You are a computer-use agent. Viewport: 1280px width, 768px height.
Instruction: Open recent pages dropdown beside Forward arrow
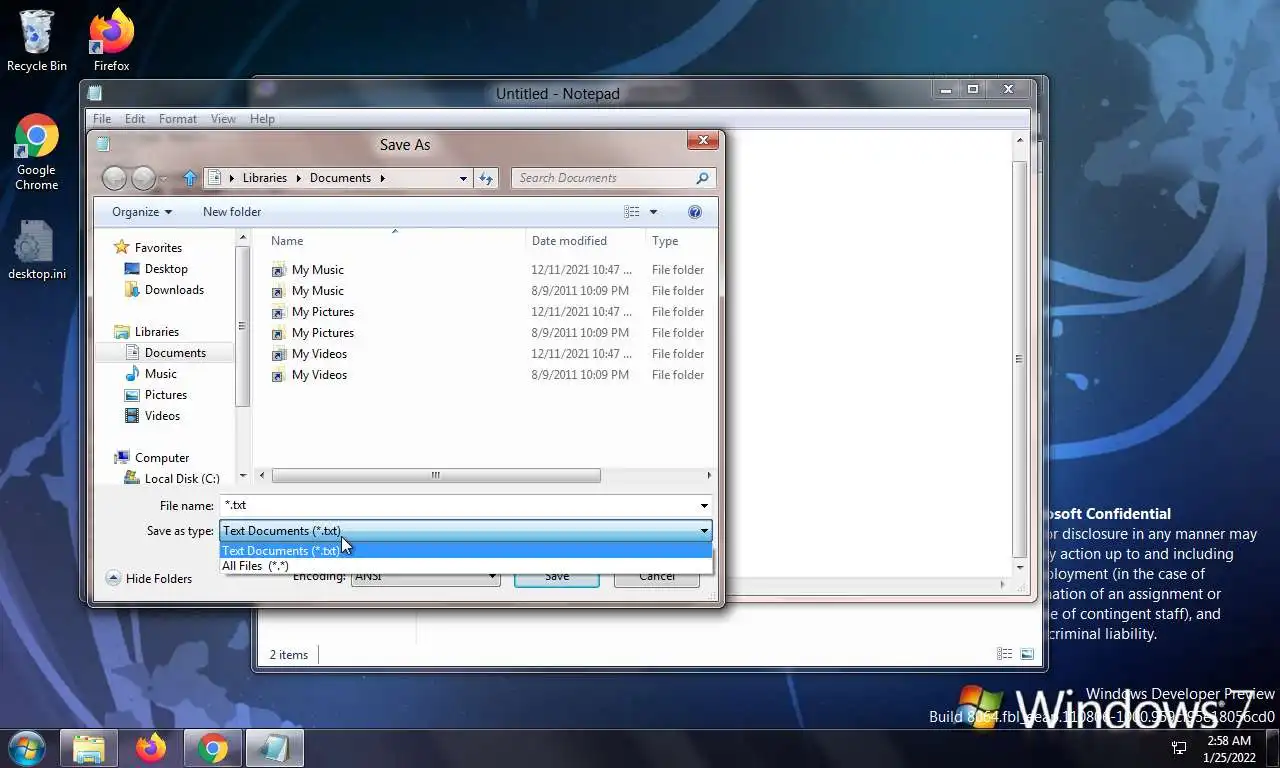tap(164, 179)
